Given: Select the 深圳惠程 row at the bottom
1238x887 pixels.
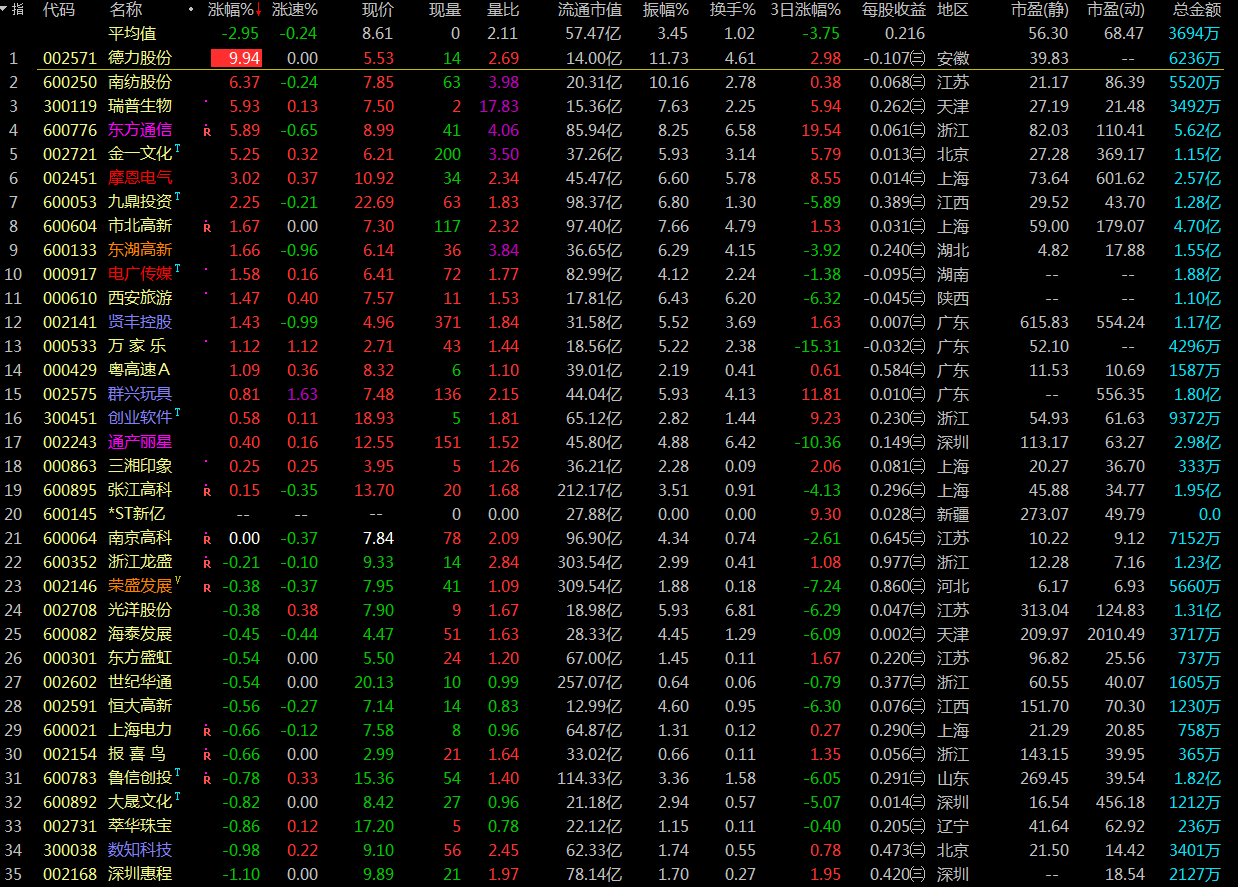Looking at the screenshot, I should pyautogui.click(x=140, y=874).
